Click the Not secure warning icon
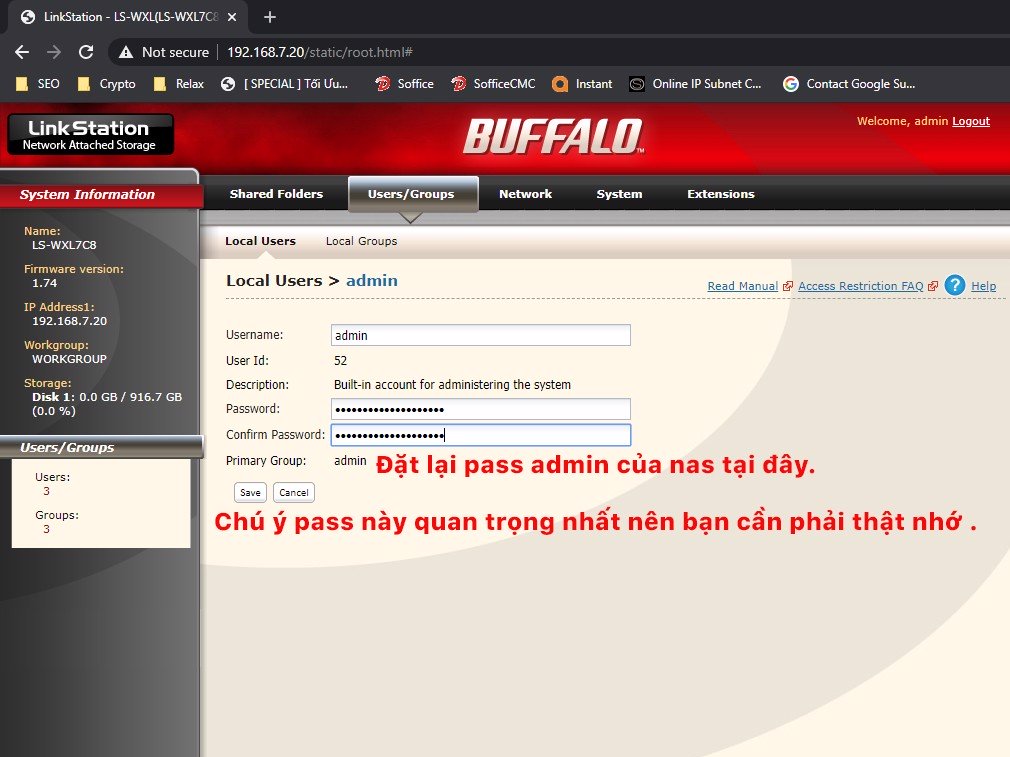 [x=126, y=52]
